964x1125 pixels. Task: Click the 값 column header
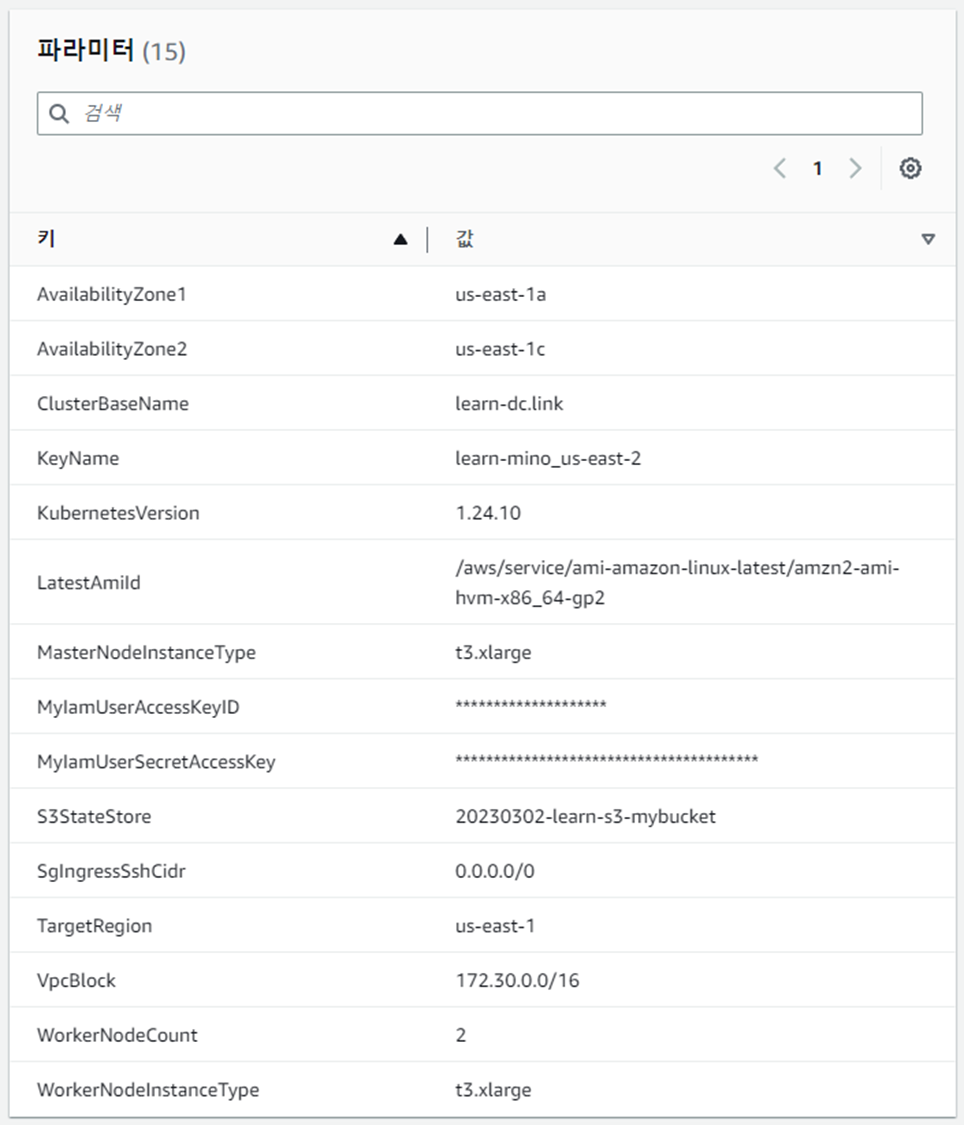(460, 238)
